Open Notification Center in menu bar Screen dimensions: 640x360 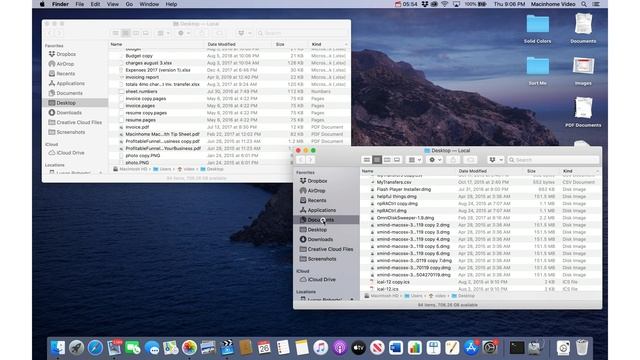point(596,4)
